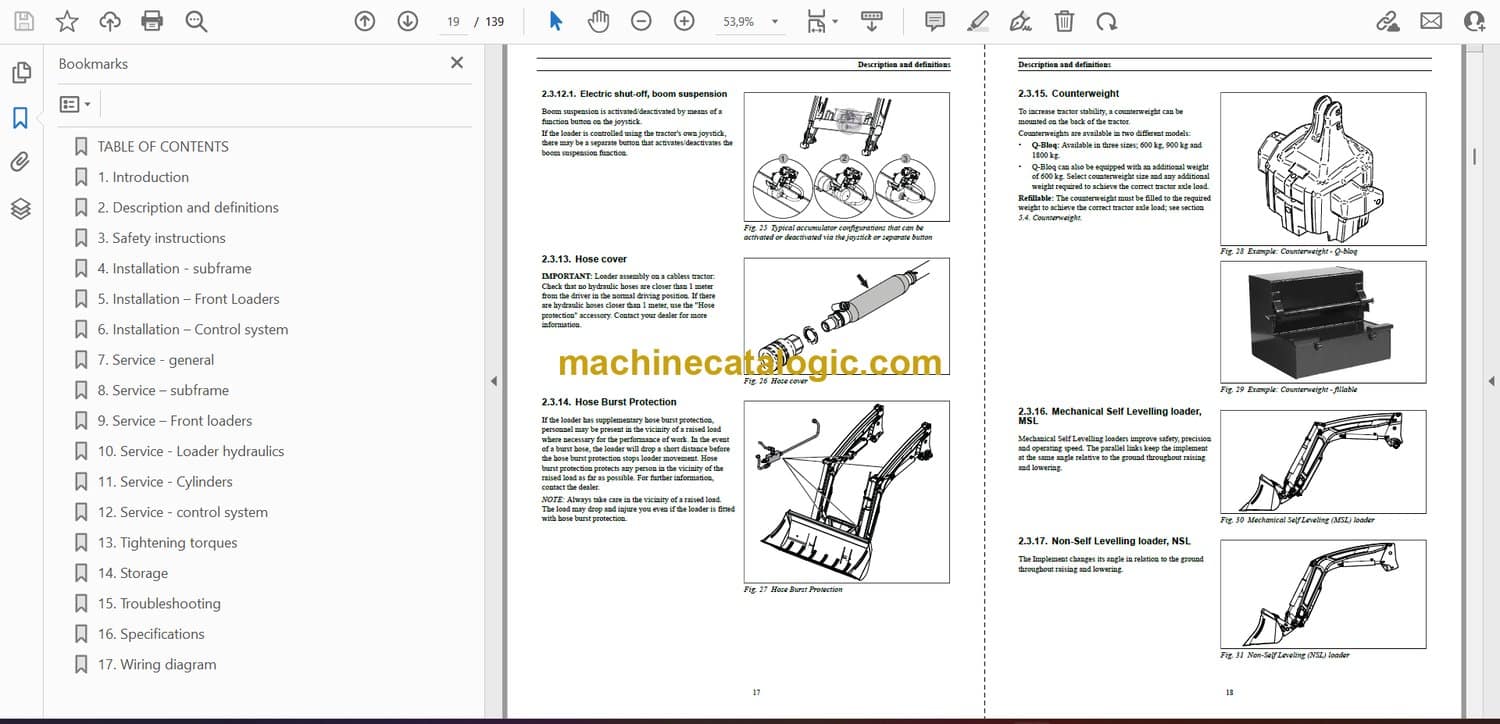Jump to '10. Service - Loader hydraulics'
The width and height of the screenshot is (1500, 724).
[191, 451]
